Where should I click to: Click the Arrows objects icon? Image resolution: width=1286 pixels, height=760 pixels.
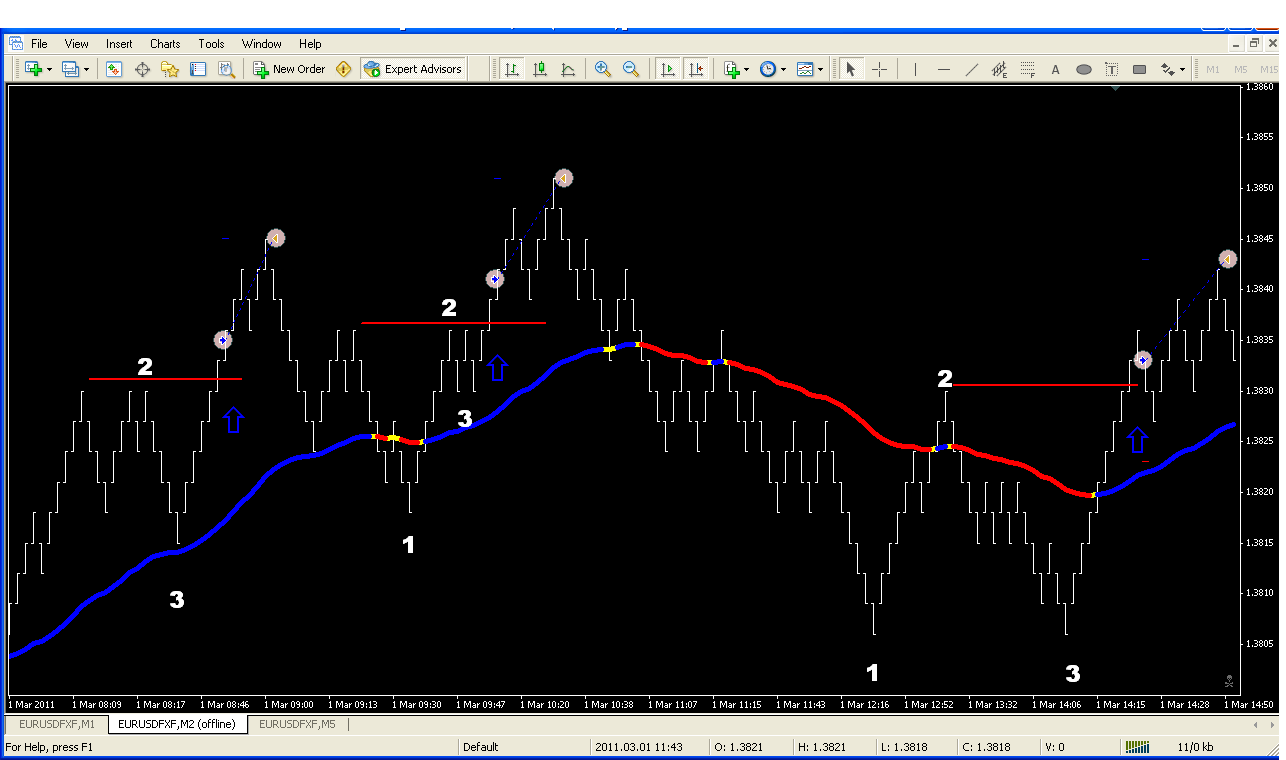[x=1167, y=69]
